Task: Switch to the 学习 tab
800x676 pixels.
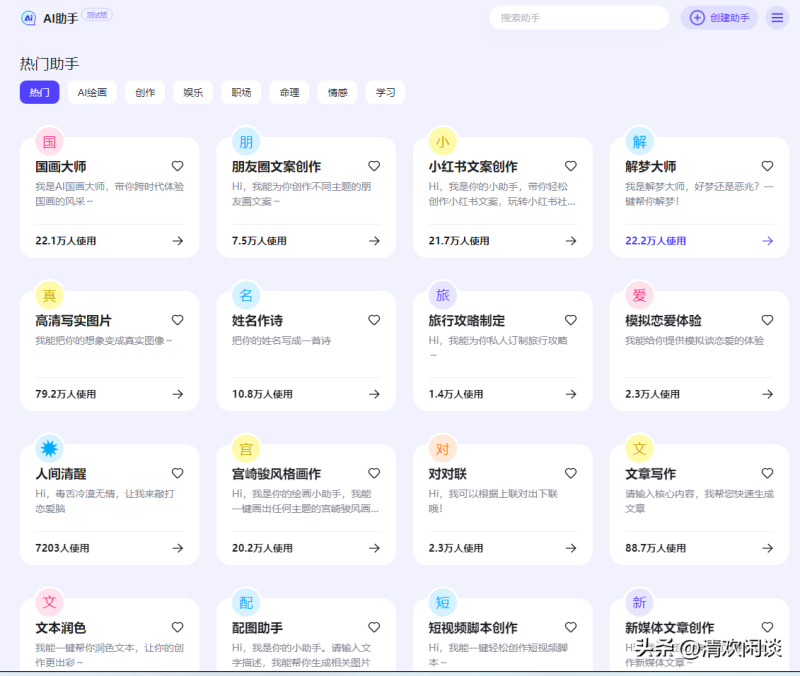Action: coord(385,92)
